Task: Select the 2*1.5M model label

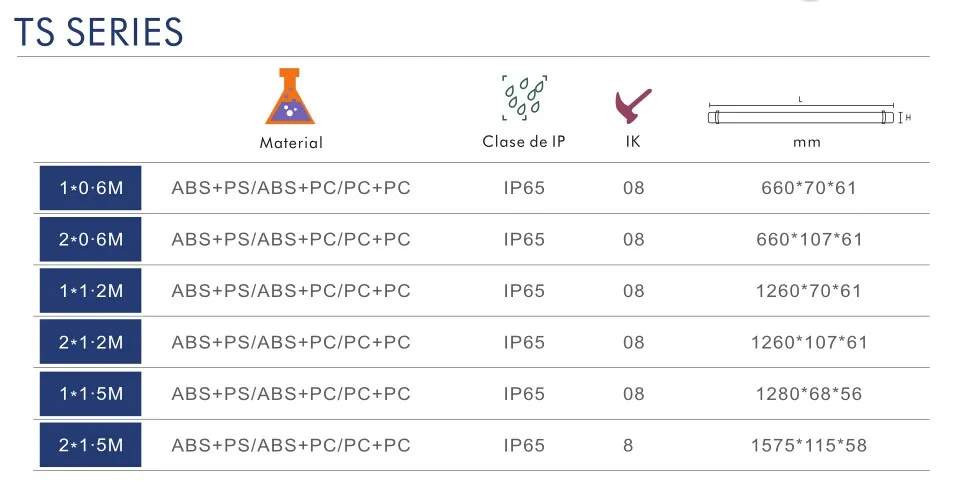Action: [x=90, y=445]
